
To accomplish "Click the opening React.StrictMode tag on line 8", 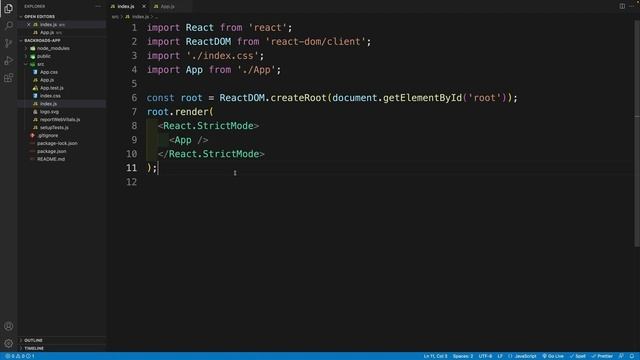I will 208,126.
